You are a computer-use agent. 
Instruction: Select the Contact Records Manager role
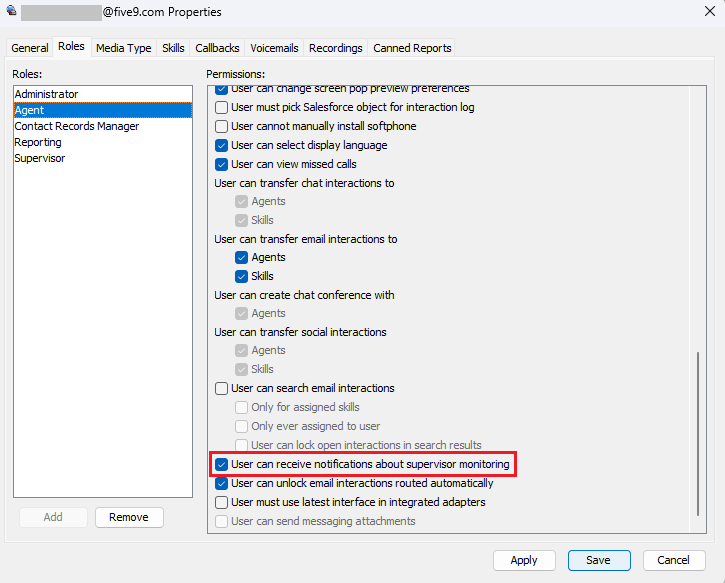tap(103, 126)
